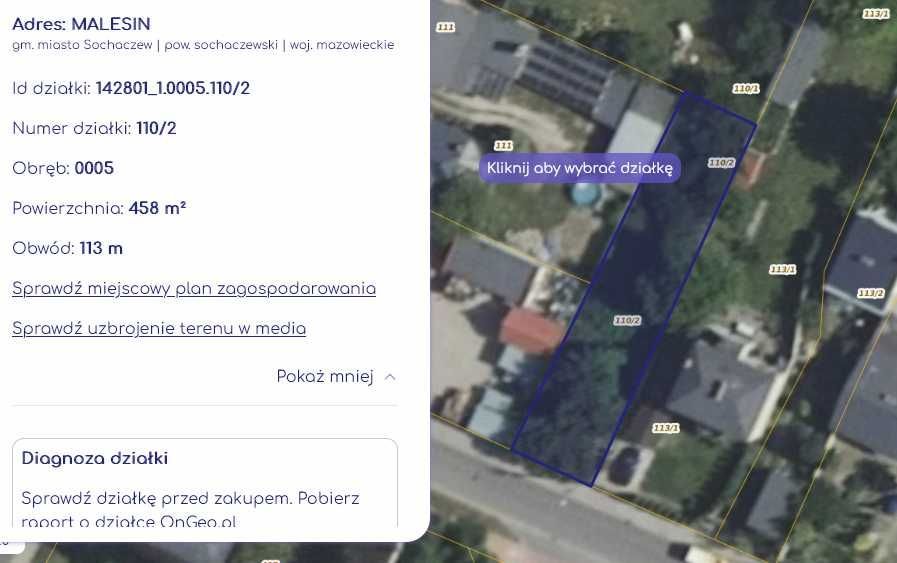The image size is (897, 563).
Task: Select the area value 458 m²
Action: [x=157, y=208]
